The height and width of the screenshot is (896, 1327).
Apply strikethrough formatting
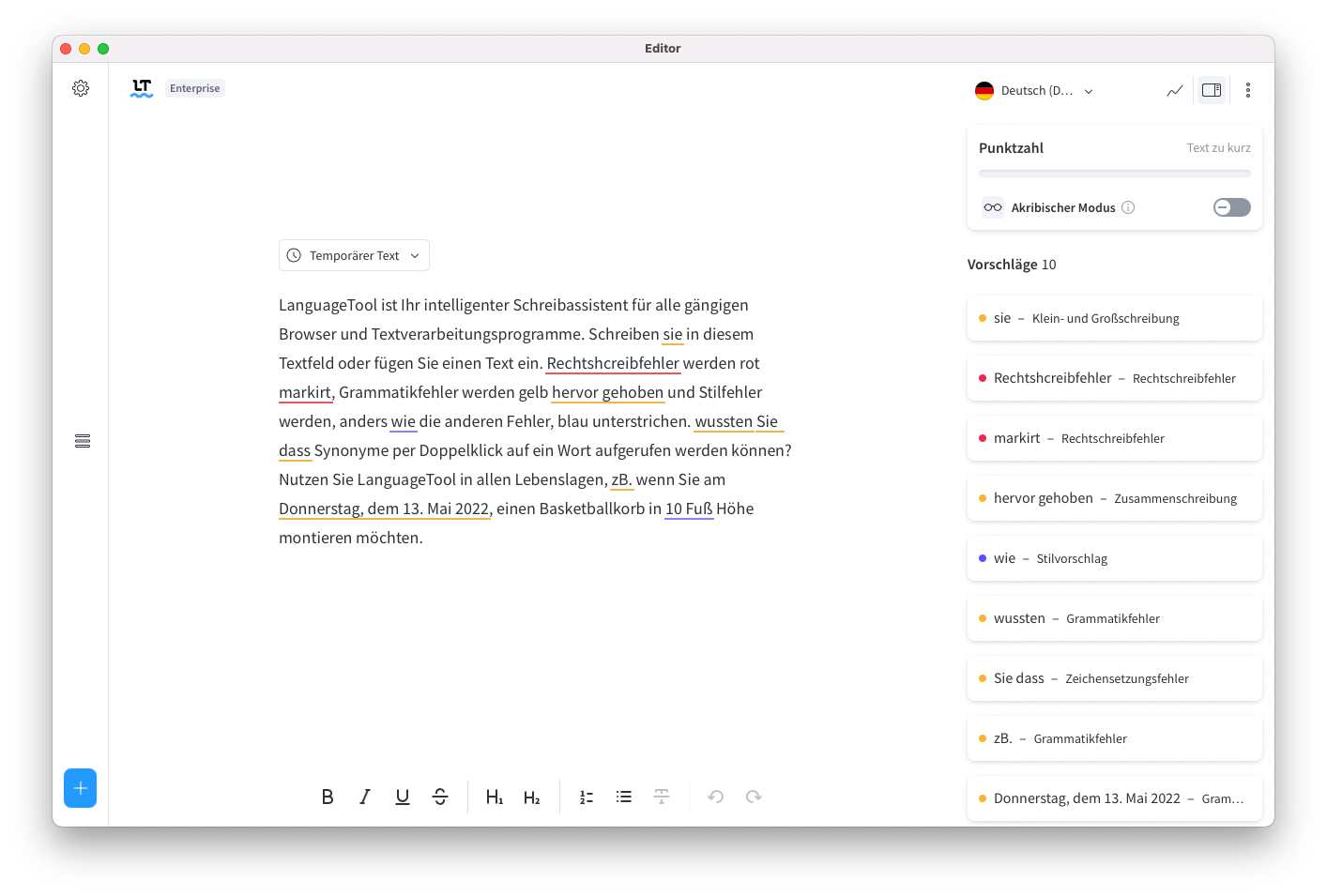tap(440, 797)
